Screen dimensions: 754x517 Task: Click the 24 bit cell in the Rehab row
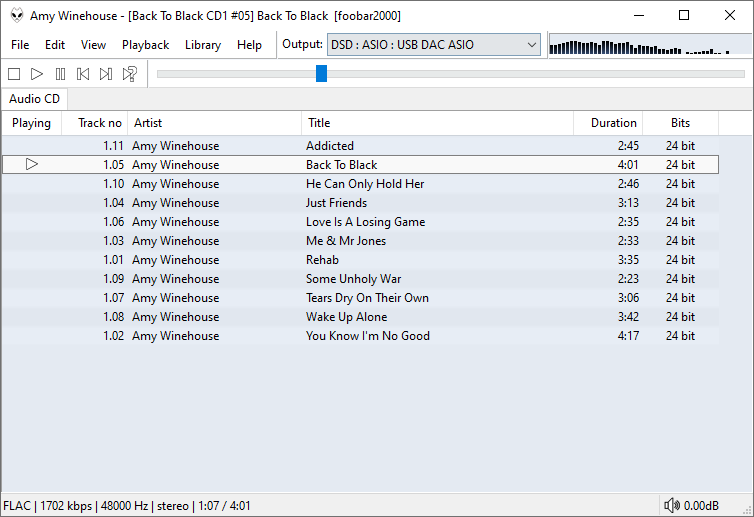pyautogui.click(x=680, y=260)
